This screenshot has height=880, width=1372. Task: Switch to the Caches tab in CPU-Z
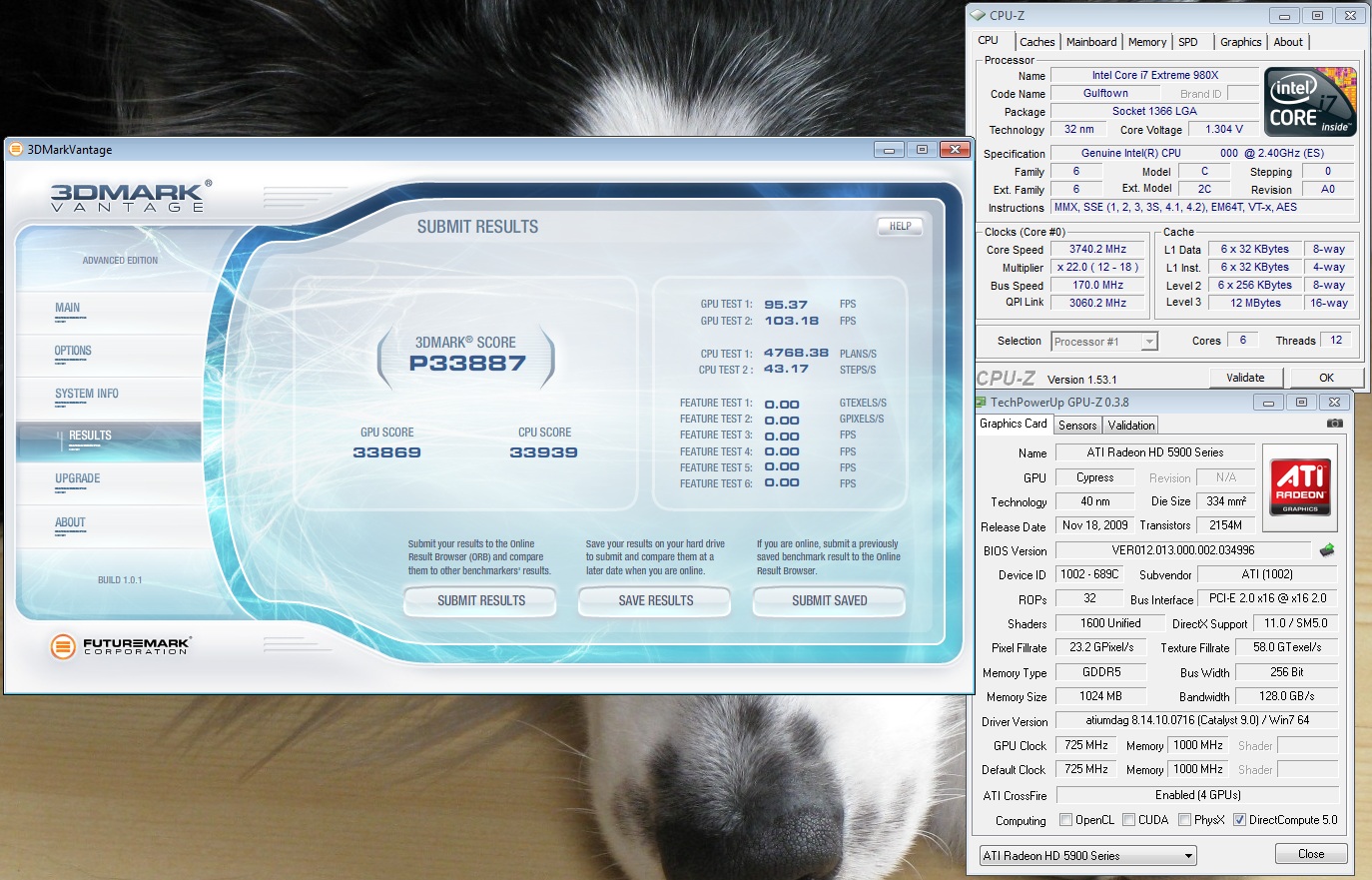(1036, 42)
